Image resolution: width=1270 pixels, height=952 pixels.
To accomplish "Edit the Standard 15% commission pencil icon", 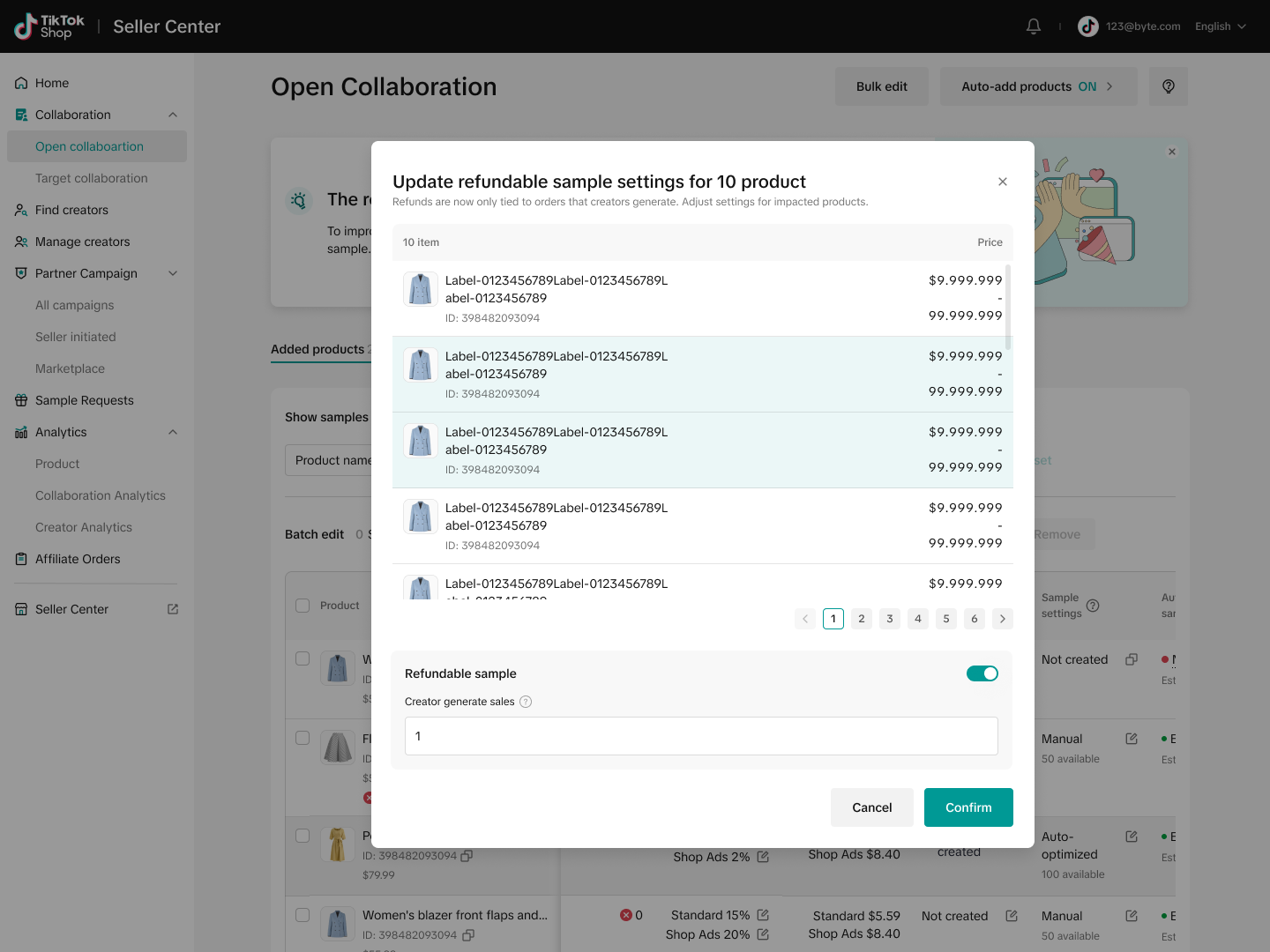I will pyautogui.click(x=763, y=915).
